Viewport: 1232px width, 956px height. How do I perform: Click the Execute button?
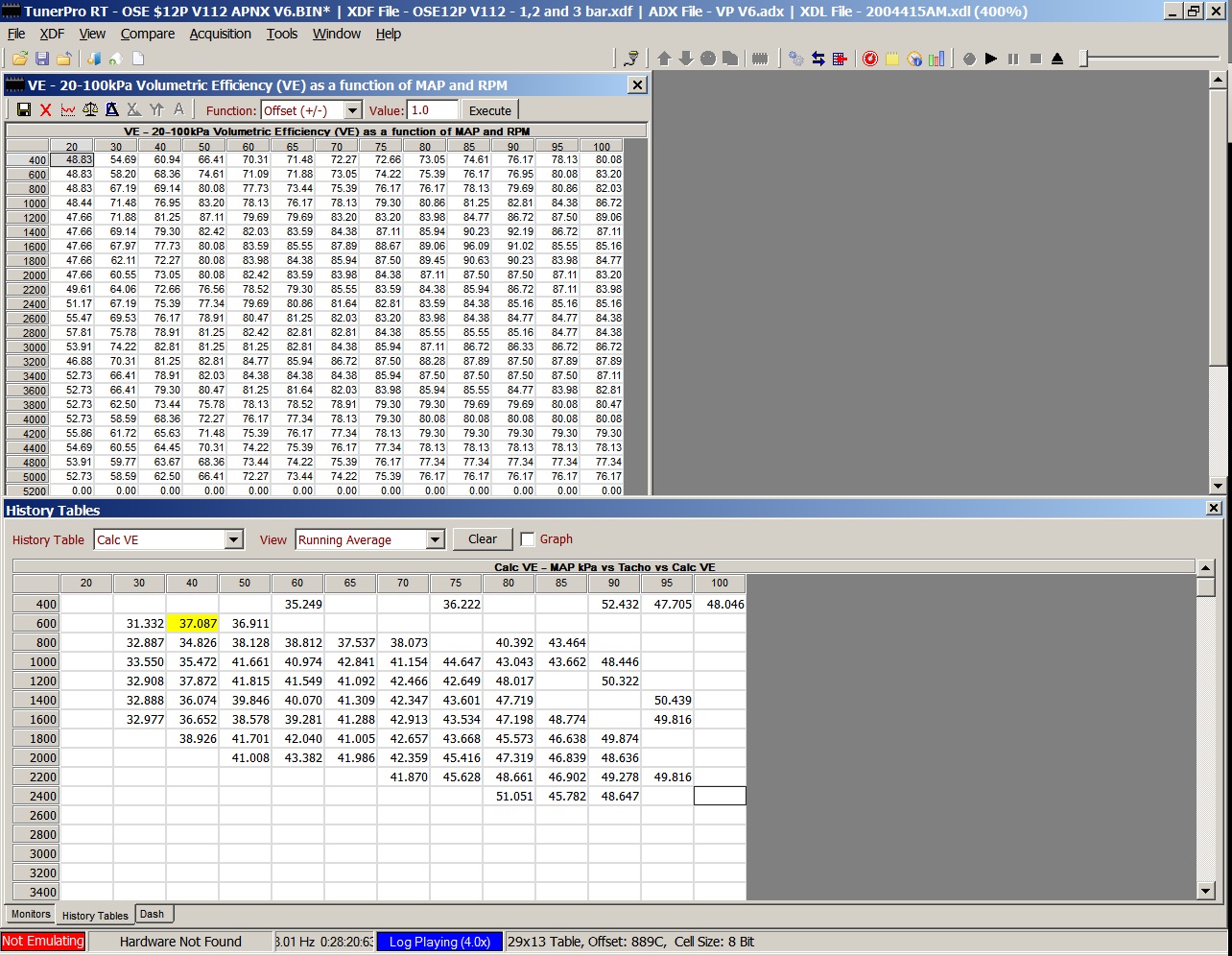(x=490, y=110)
